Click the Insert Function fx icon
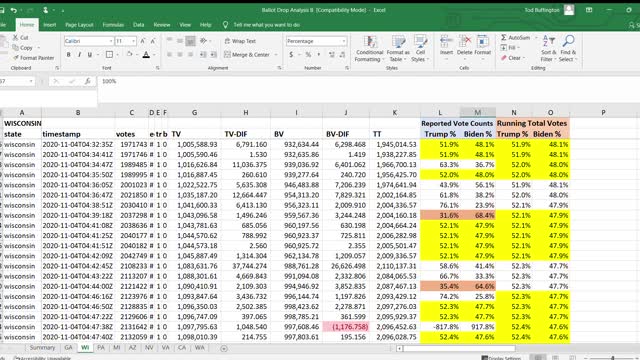Screen dimensions: 640x360 coord(87,82)
